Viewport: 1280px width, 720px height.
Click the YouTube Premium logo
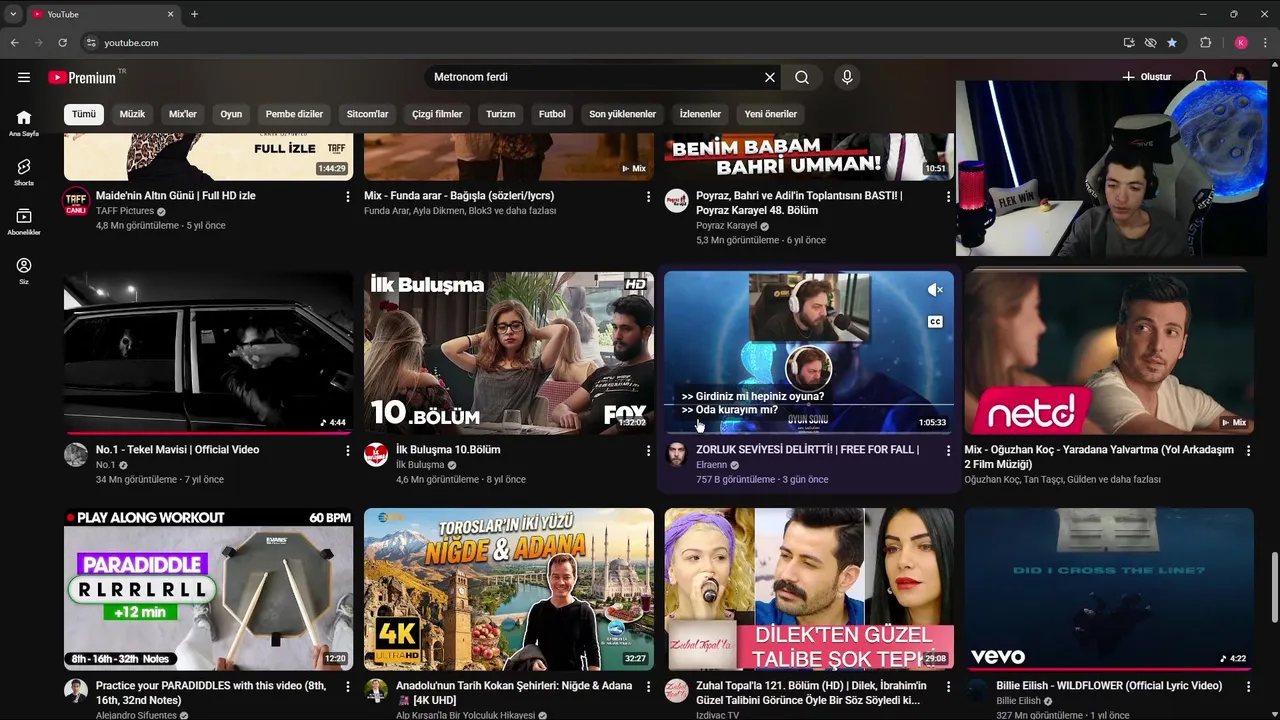pos(82,77)
